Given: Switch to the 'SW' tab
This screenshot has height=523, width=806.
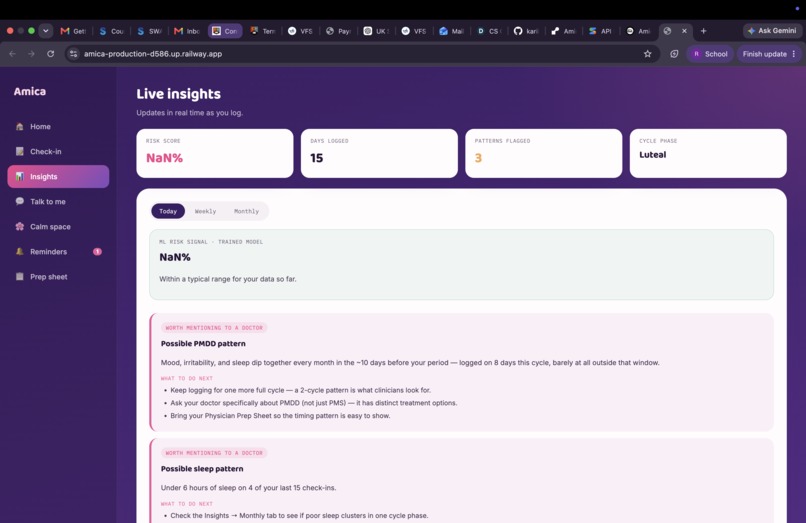Looking at the screenshot, I should pos(150,31).
